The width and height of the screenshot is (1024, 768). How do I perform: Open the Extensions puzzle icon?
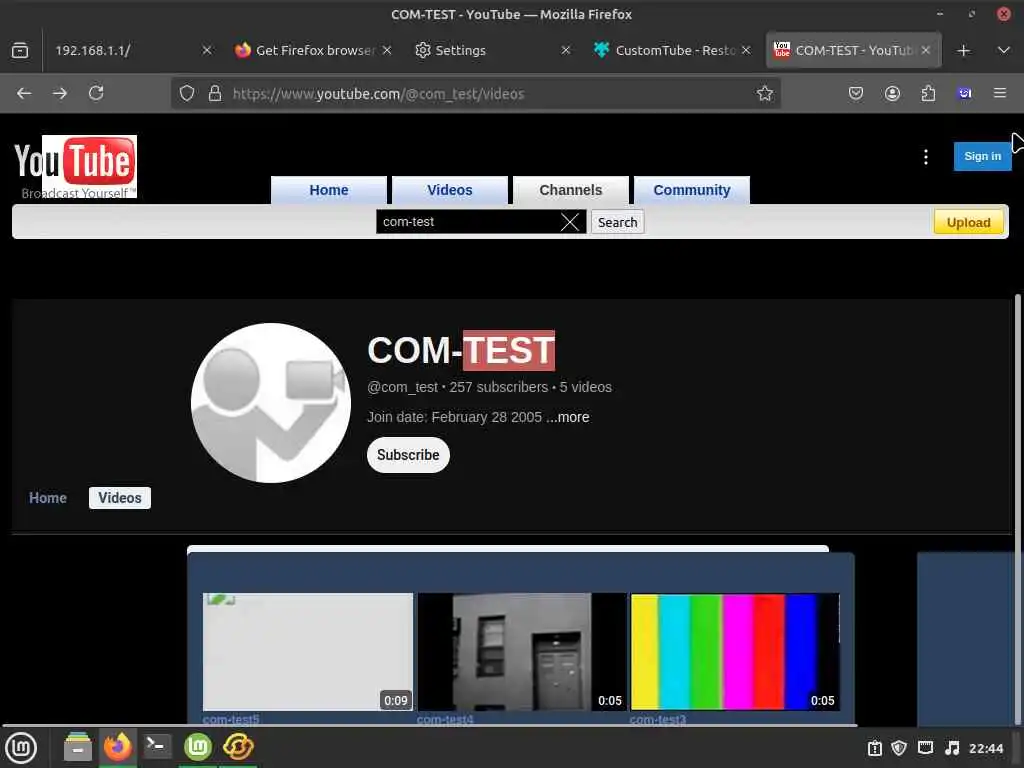(x=928, y=93)
